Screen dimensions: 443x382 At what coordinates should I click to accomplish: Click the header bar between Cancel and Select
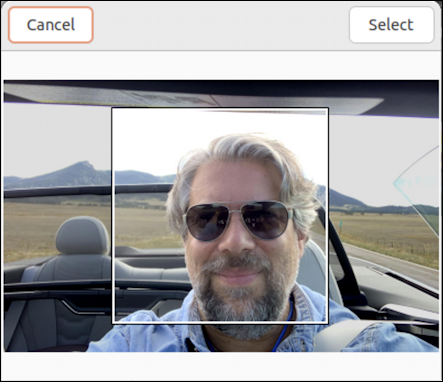click(221, 25)
